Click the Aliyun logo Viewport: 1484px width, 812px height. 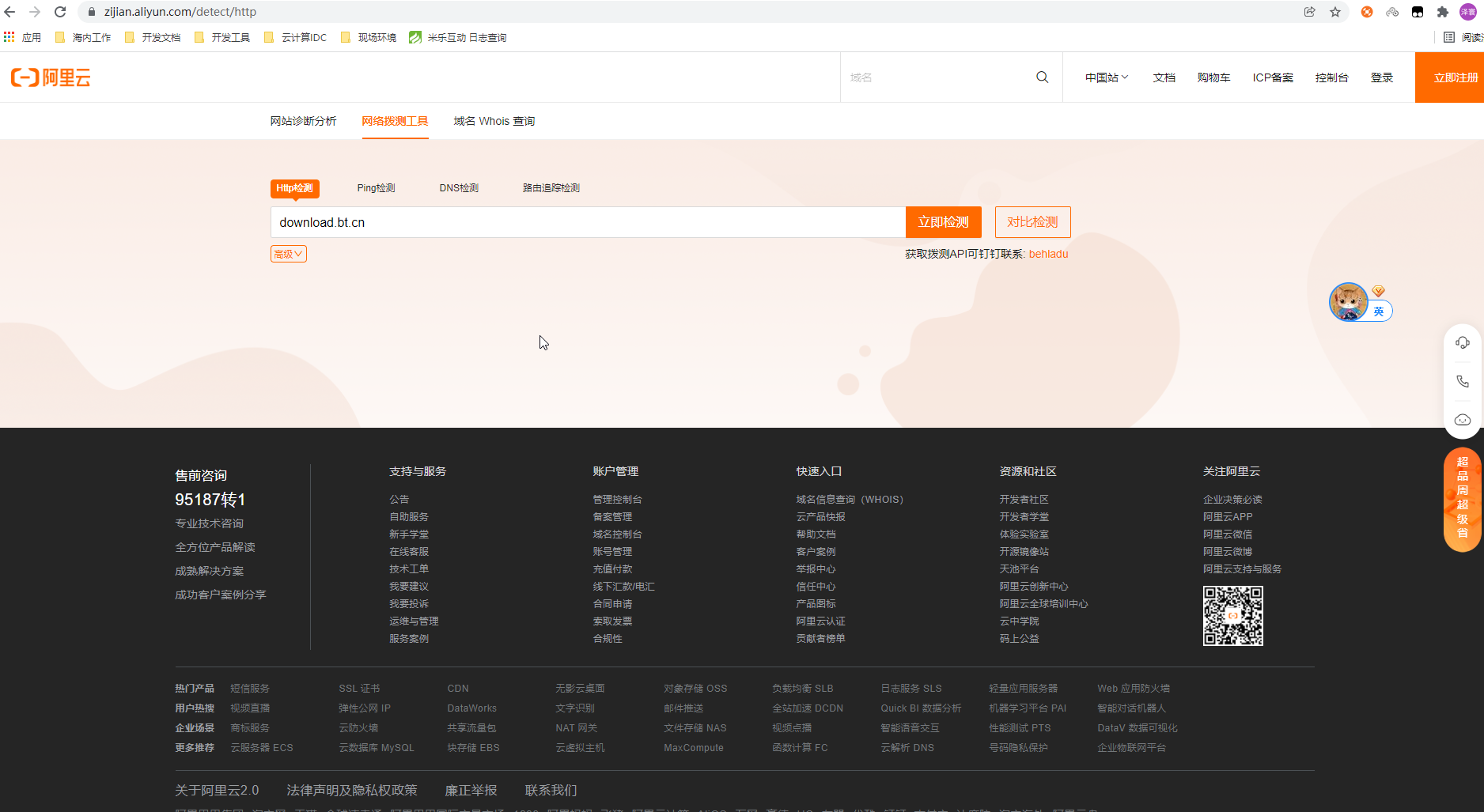tap(51, 77)
